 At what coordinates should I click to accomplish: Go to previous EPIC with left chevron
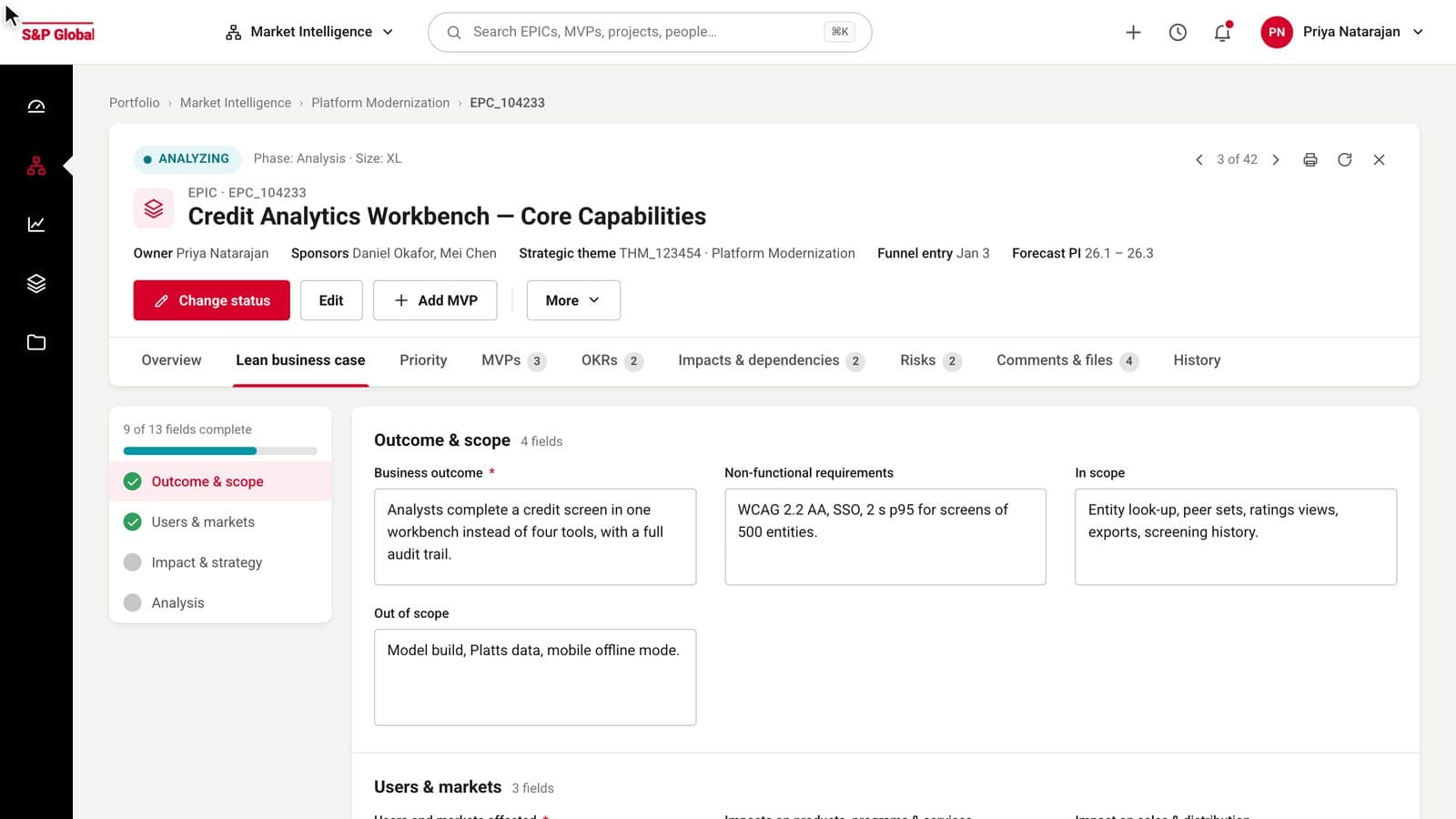pos(1198,159)
